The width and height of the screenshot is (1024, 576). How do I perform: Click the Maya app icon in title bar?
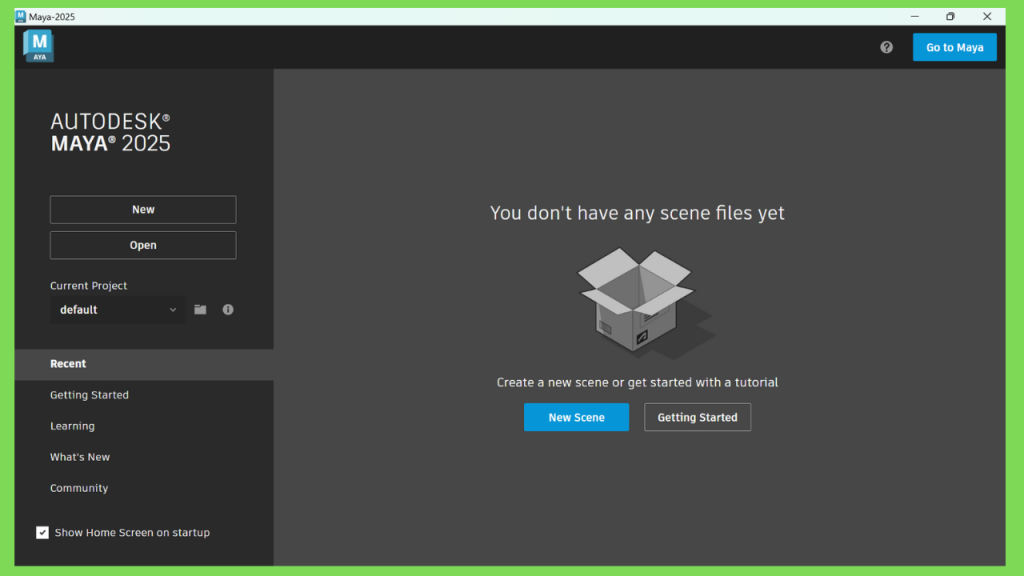coord(21,16)
